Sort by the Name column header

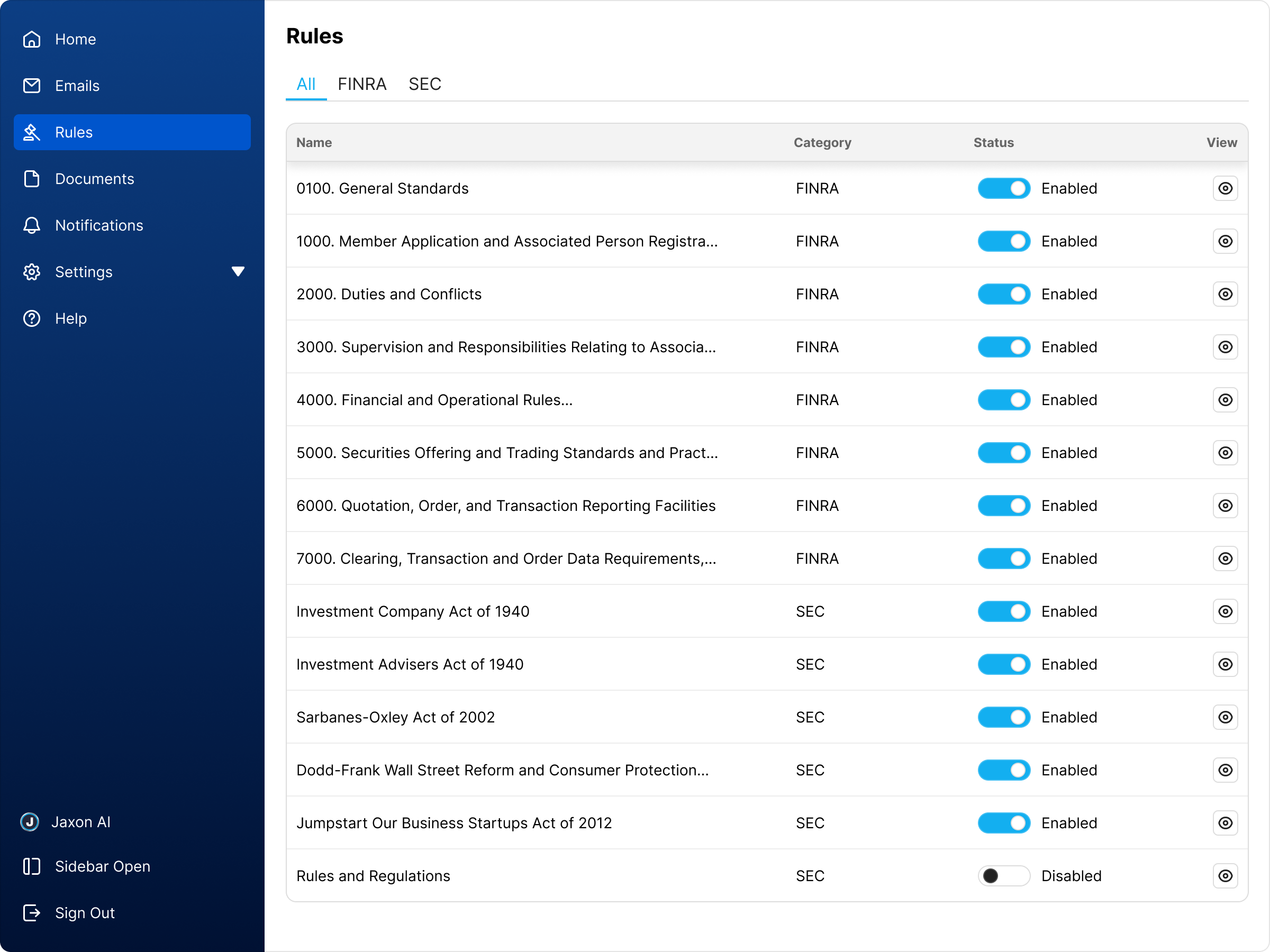(x=314, y=142)
